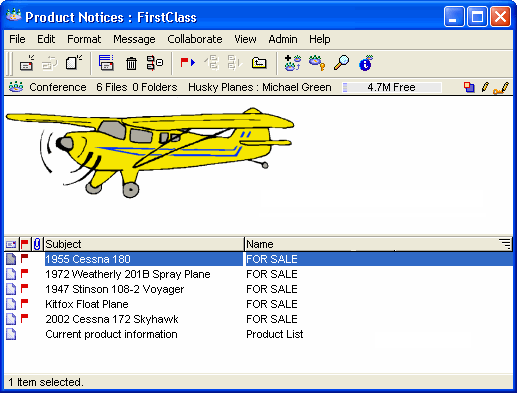517x394 pixels.
Task: Toggle the red flag on 1972 Weatherly row
Action: 24,273
